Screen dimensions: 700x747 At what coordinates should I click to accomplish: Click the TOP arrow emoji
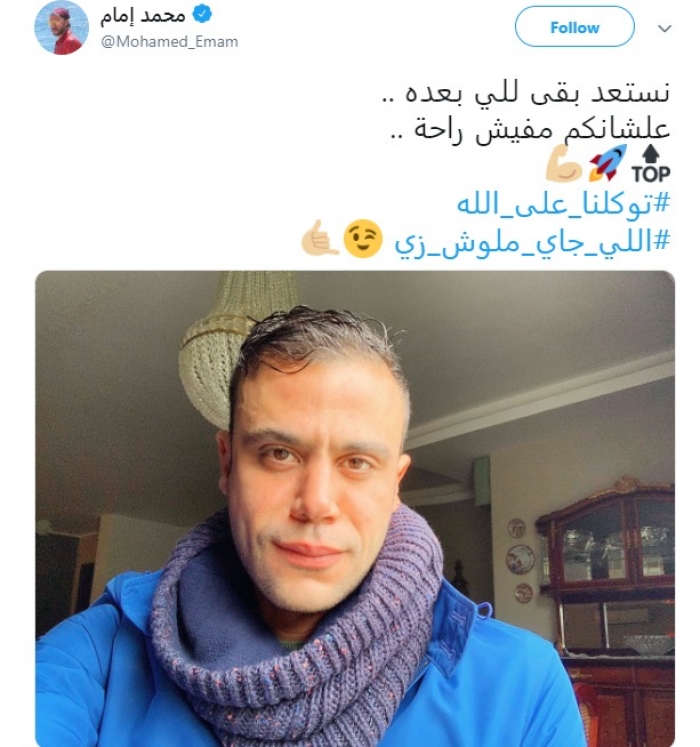(651, 165)
